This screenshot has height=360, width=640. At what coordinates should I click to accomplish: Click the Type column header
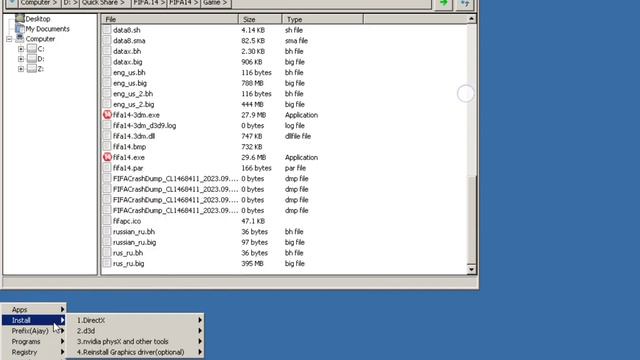(322, 19)
